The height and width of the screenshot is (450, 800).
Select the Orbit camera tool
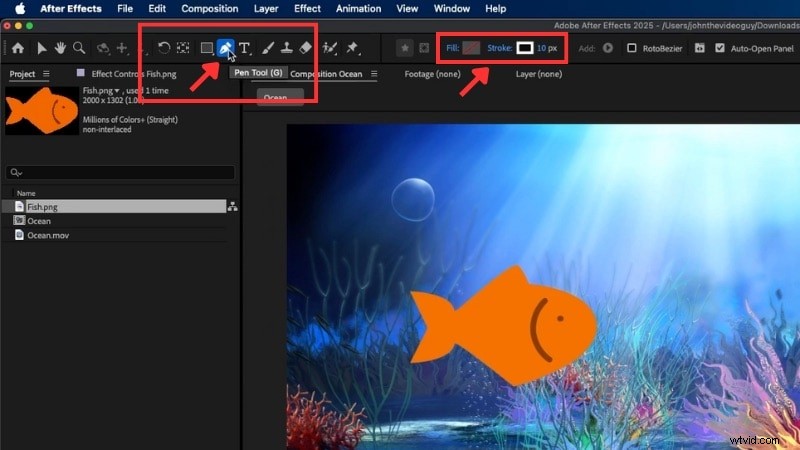tap(103, 48)
